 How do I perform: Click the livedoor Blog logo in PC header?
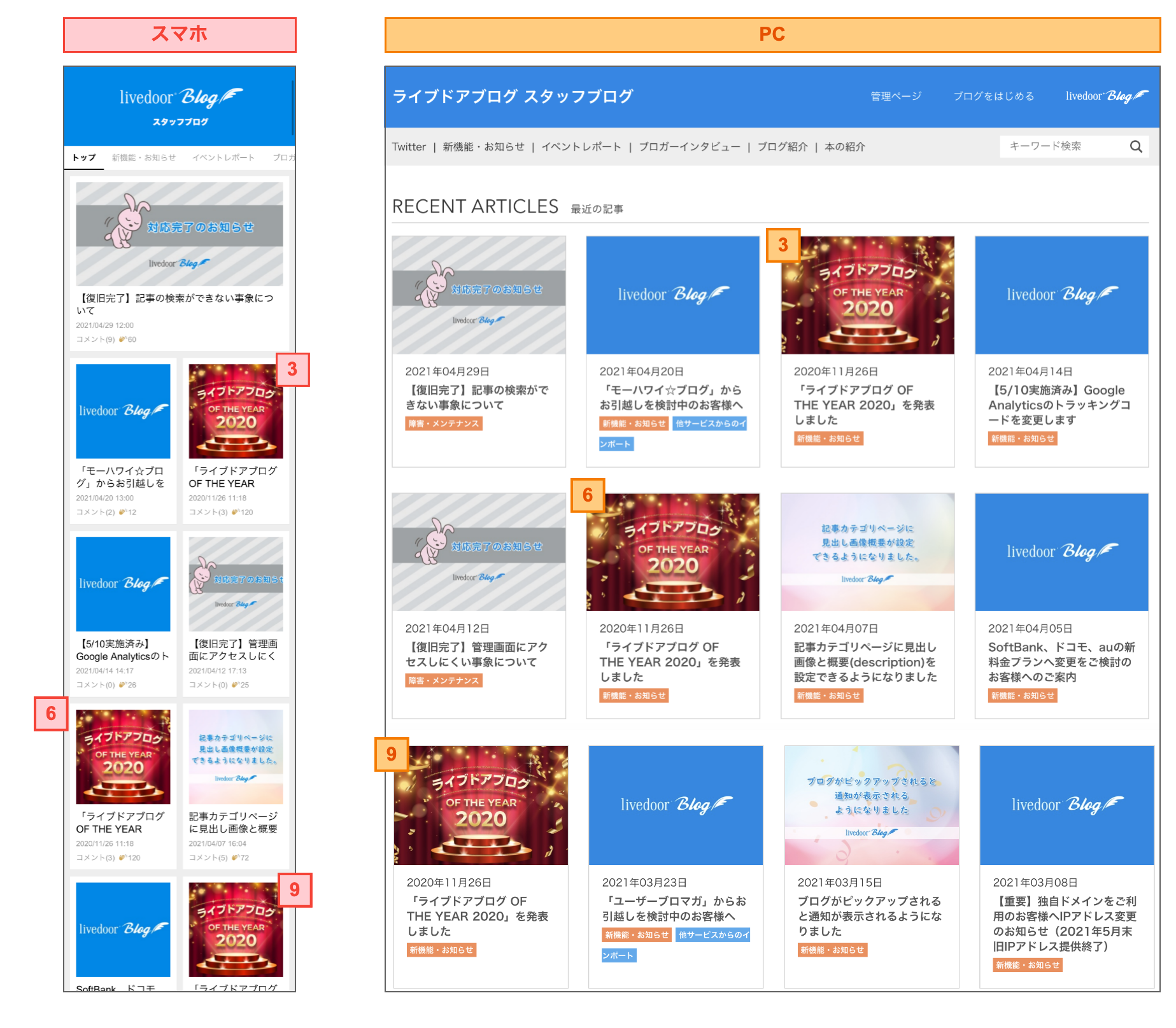1107,96
